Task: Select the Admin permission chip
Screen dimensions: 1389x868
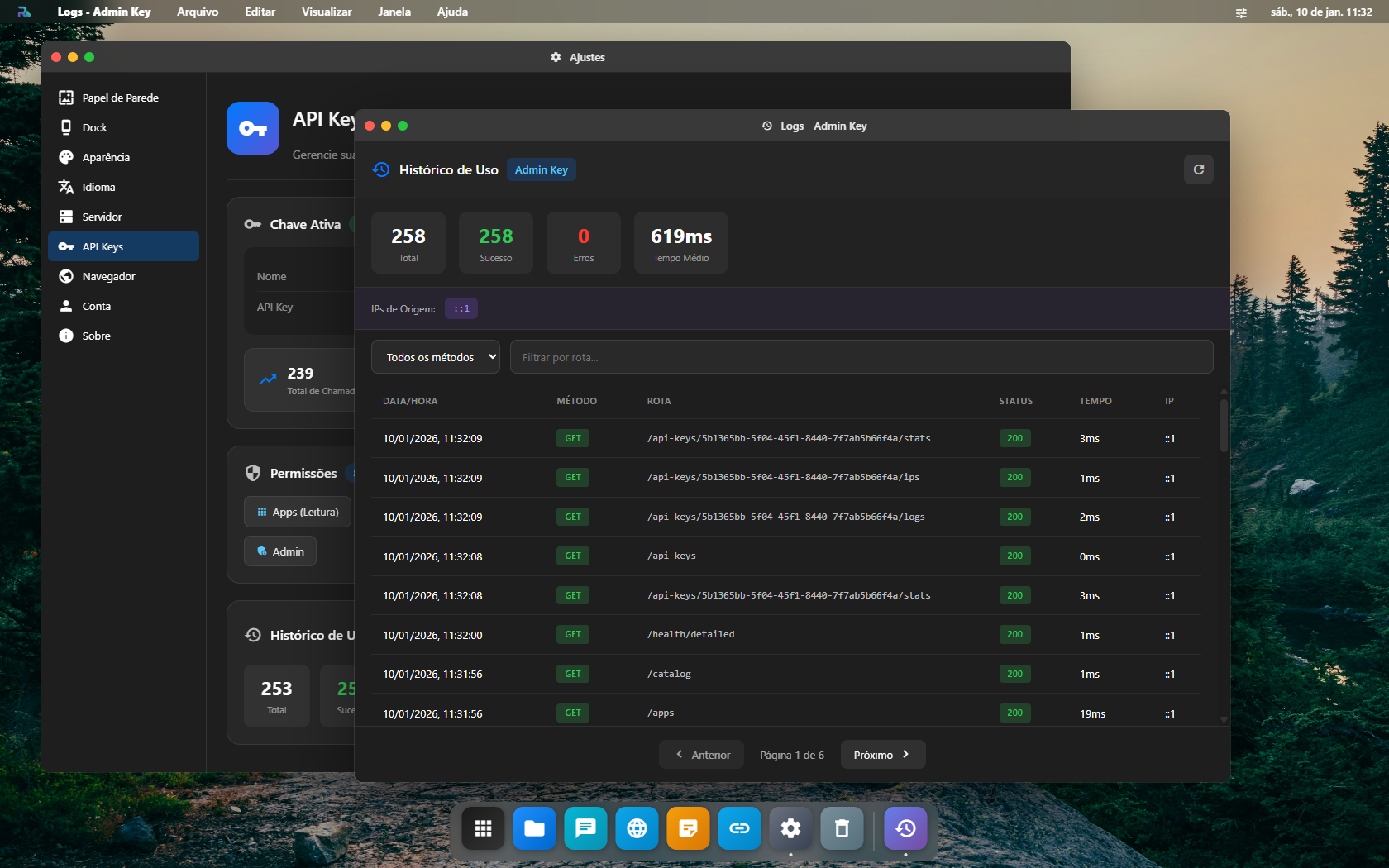Action: click(280, 551)
